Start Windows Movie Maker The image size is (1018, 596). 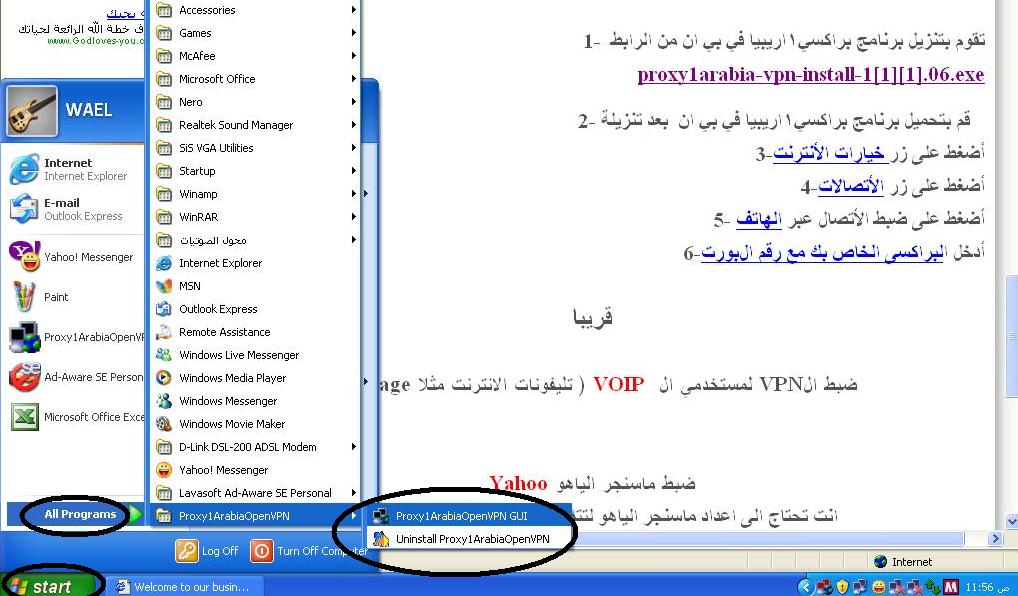tap(164, 424)
